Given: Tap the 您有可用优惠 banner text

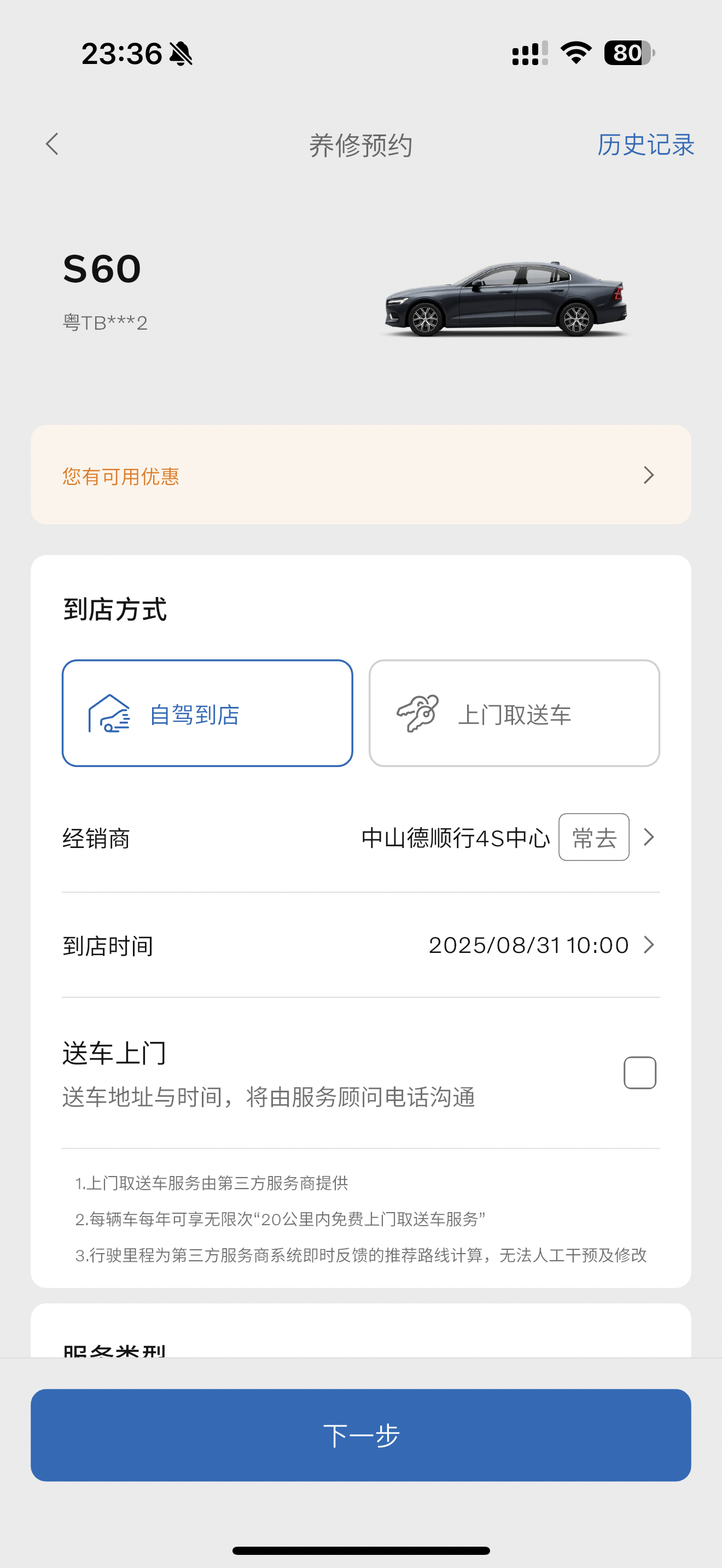Looking at the screenshot, I should (120, 476).
